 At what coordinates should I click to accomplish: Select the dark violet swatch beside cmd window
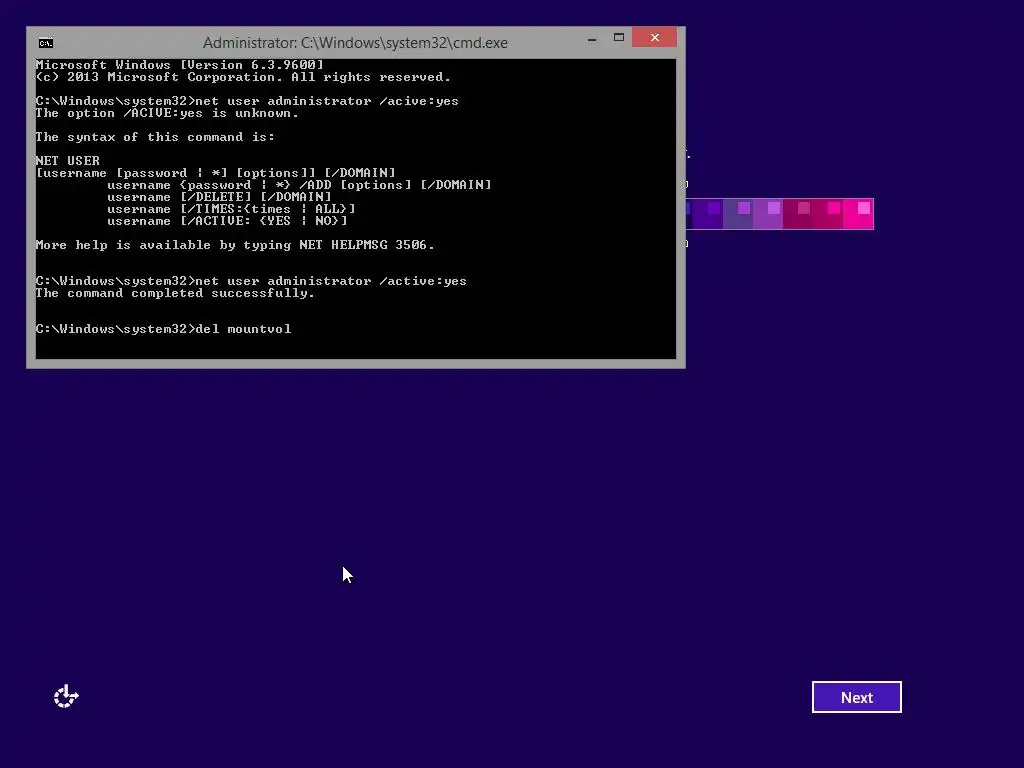pos(707,214)
